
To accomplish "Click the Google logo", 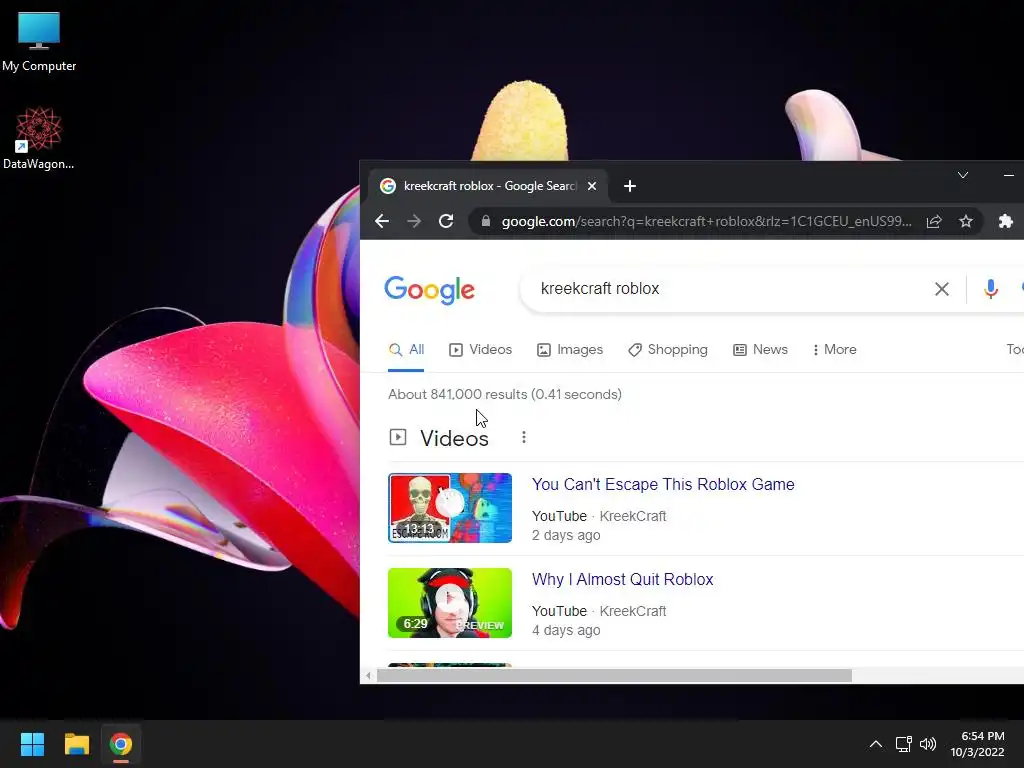I will pos(429,290).
